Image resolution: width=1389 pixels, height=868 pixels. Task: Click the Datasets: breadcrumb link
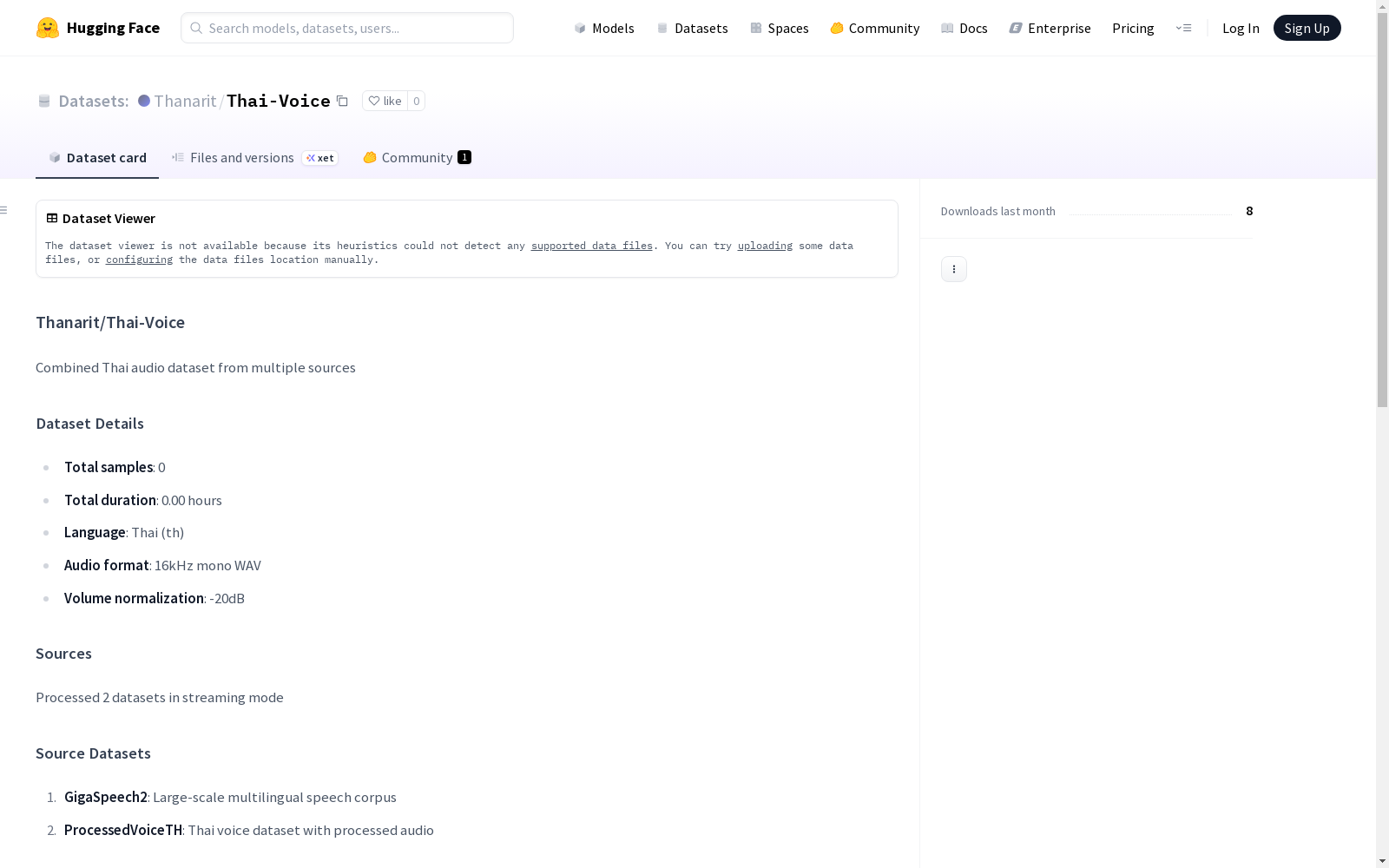pos(93,101)
